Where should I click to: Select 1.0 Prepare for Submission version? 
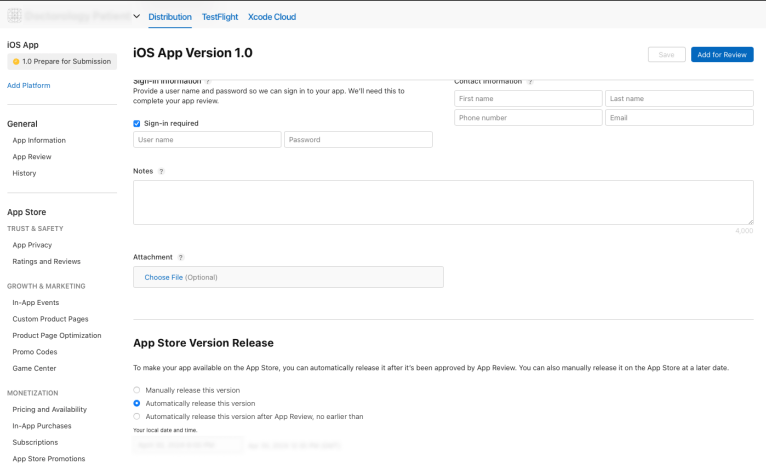62,62
